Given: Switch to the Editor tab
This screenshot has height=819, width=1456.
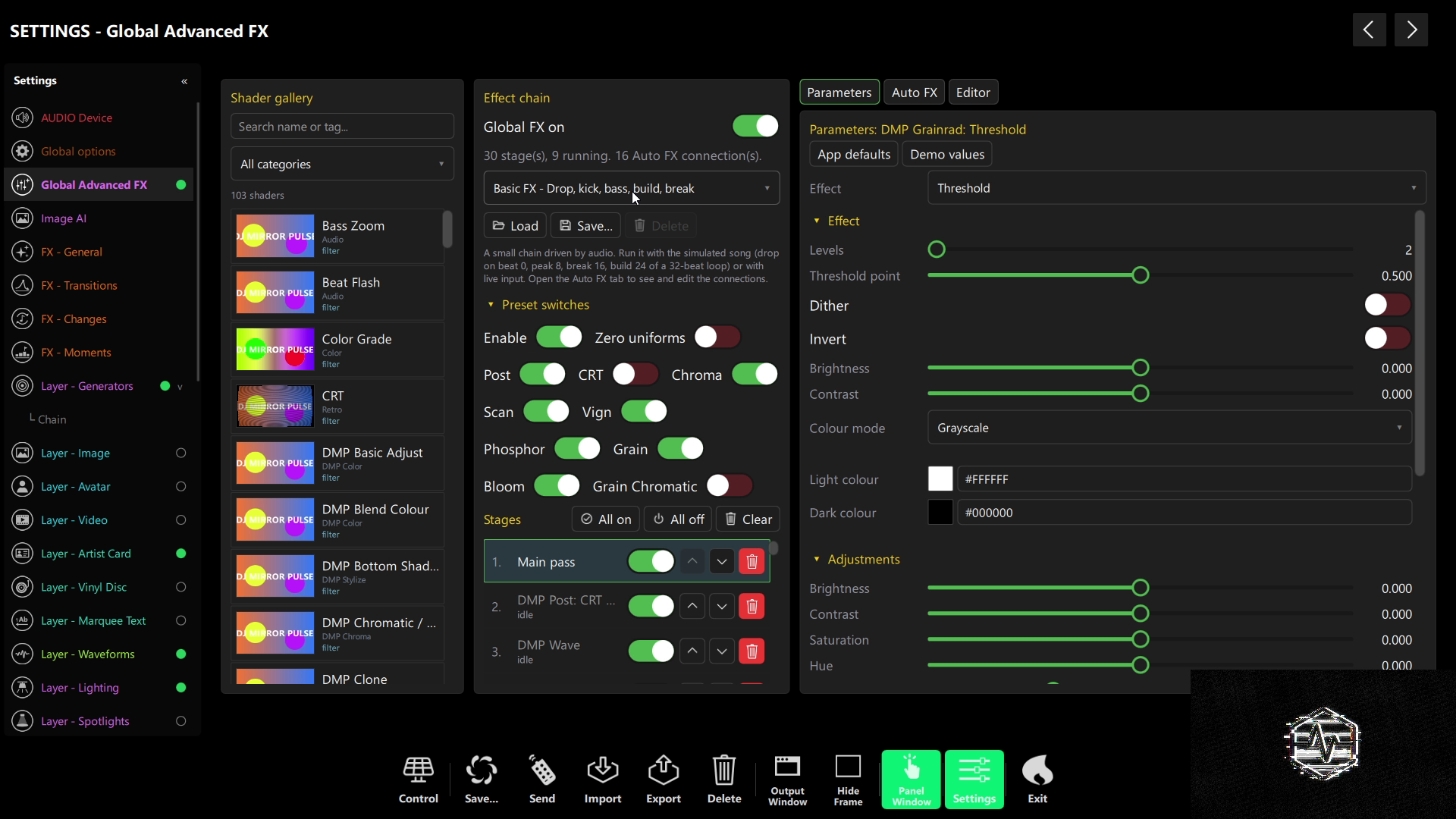Looking at the screenshot, I should 973,93.
